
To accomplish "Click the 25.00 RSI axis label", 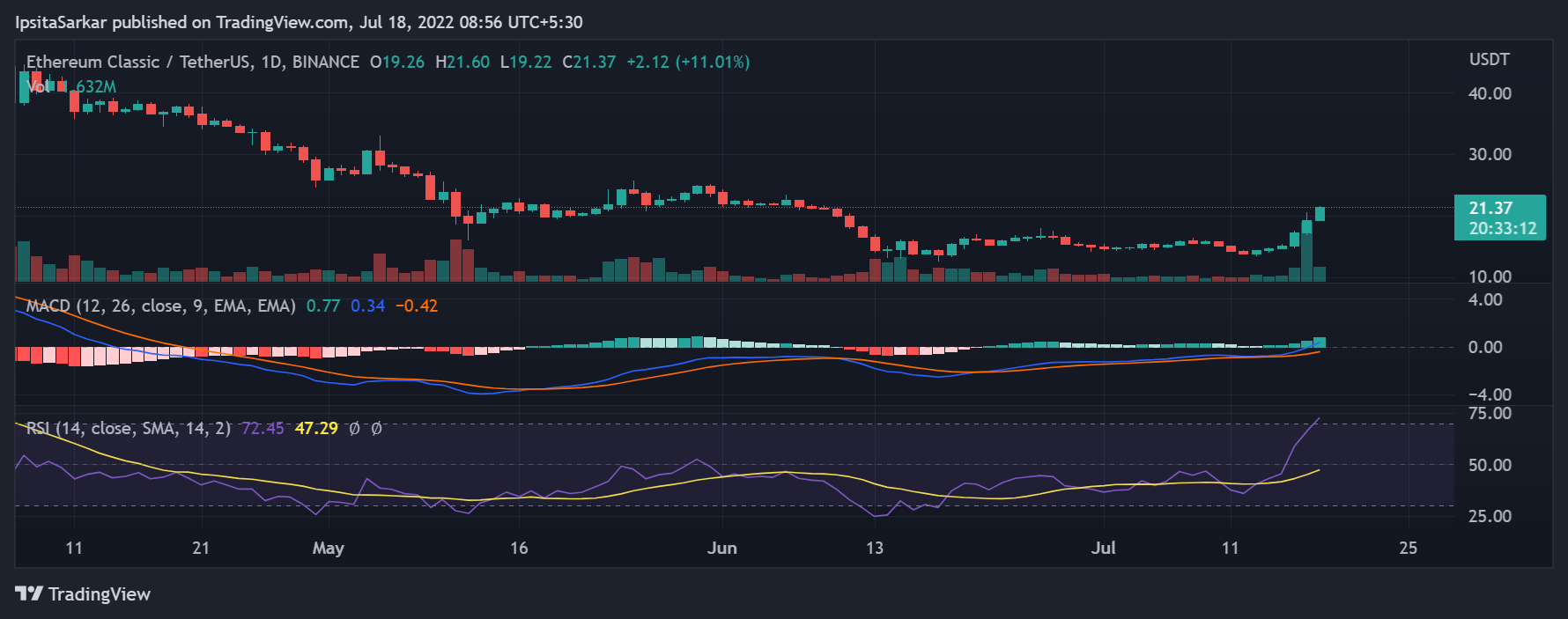I will [x=1490, y=516].
